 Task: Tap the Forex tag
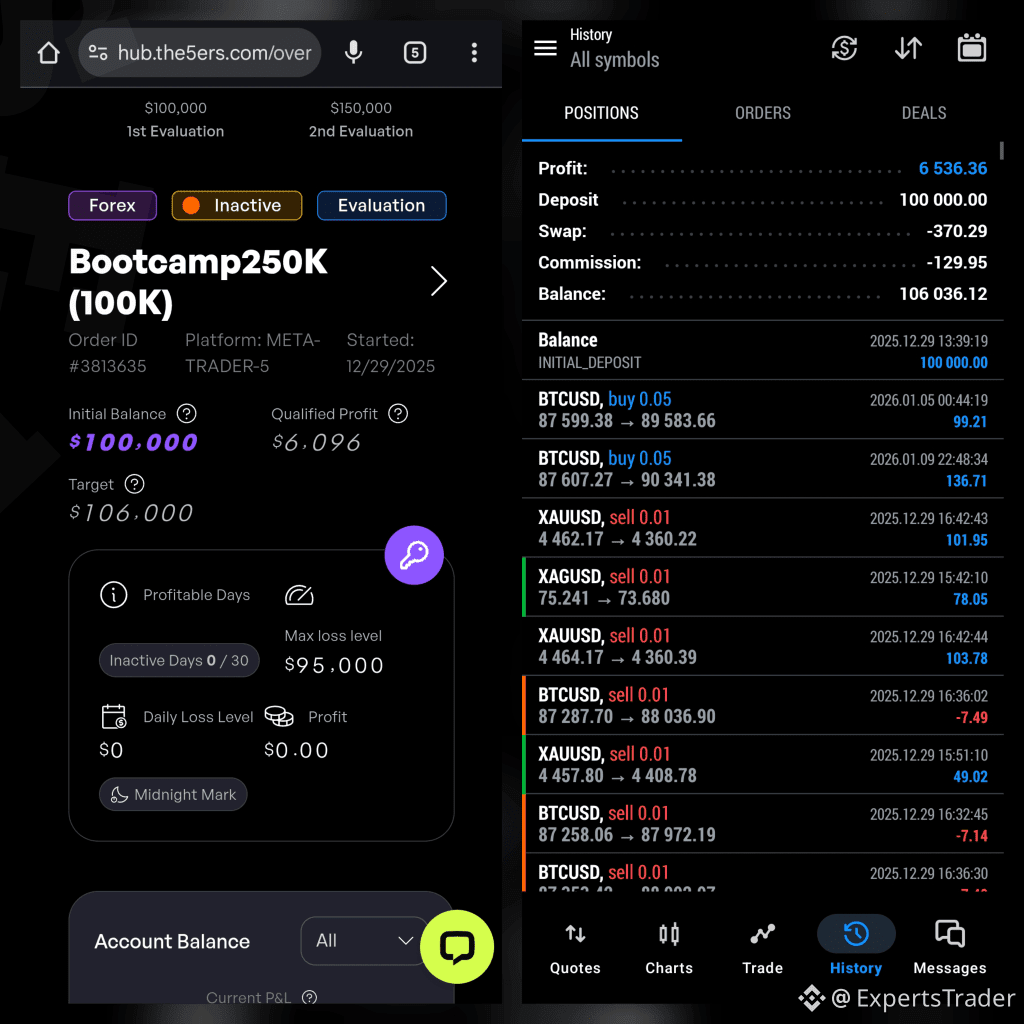click(x=112, y=206)
